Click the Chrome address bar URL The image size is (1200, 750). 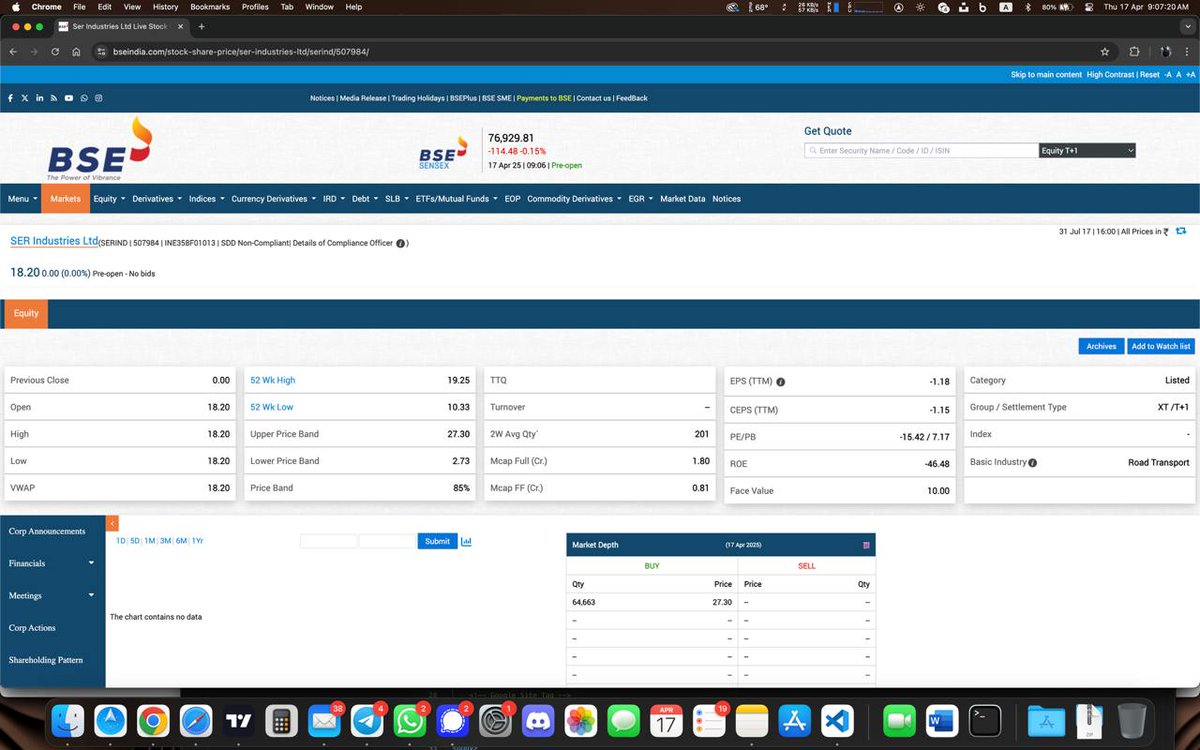click(241, 51)
